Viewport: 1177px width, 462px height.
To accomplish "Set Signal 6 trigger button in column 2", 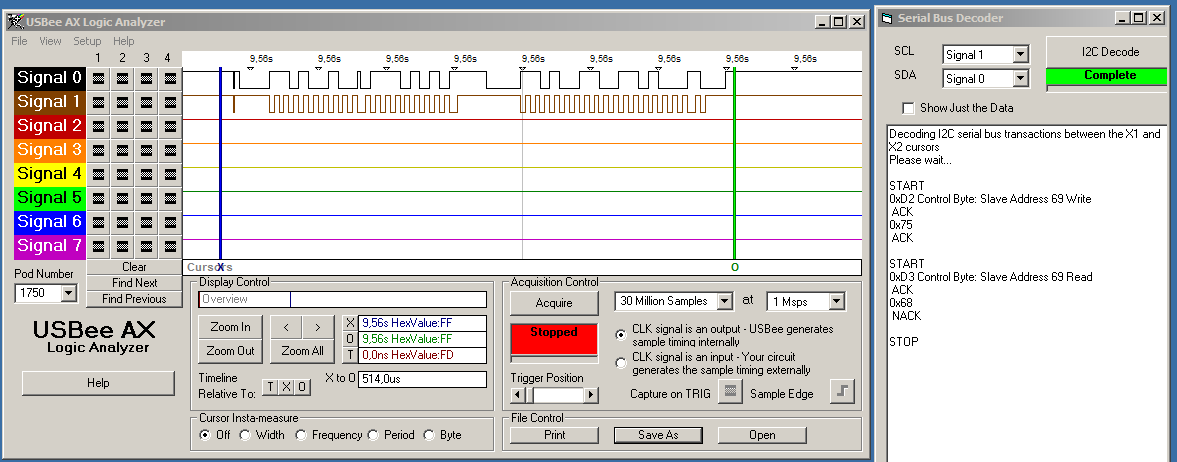I will click(122, 222).
